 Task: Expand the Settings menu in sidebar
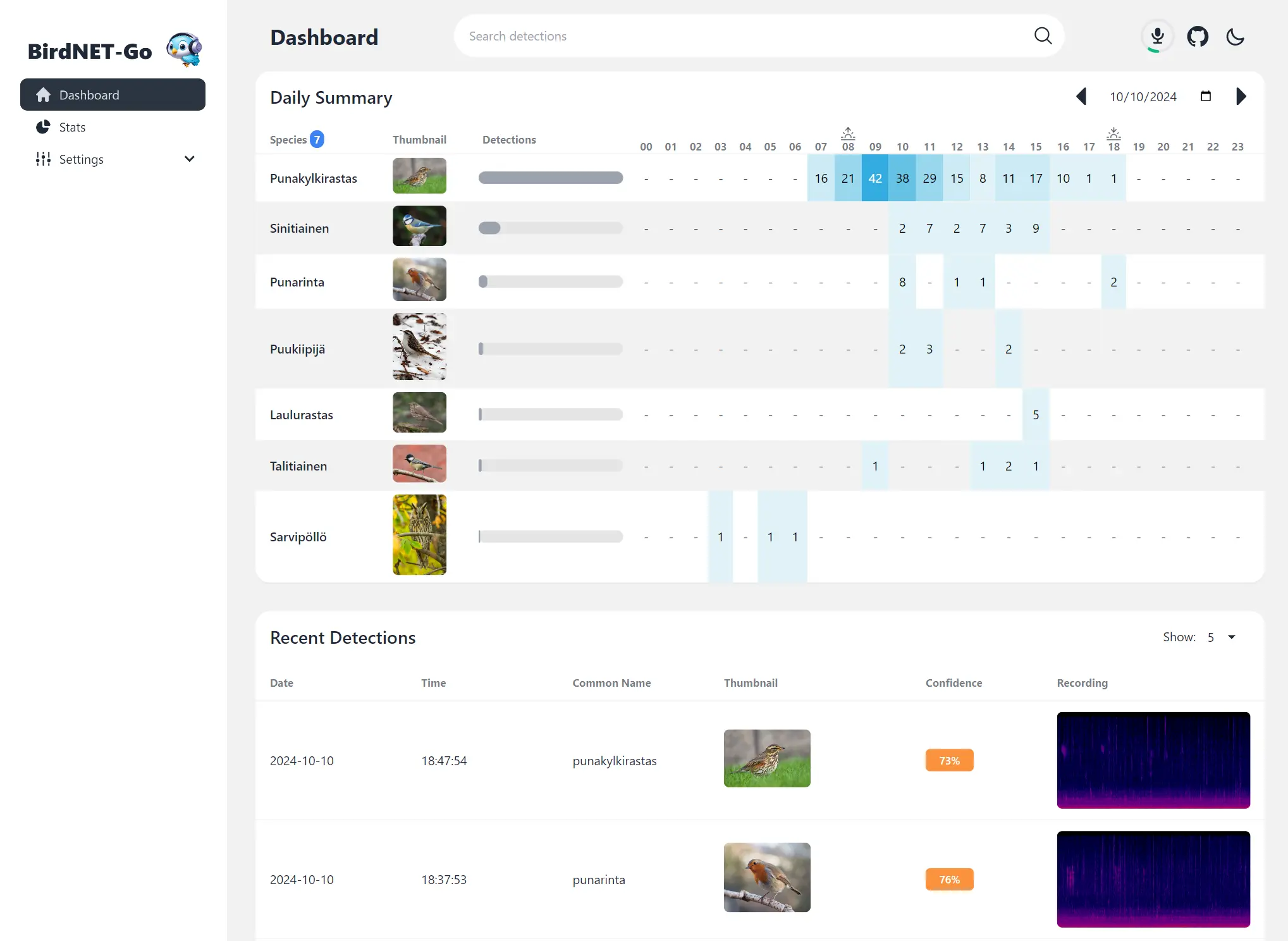click(x=189, y=159)
